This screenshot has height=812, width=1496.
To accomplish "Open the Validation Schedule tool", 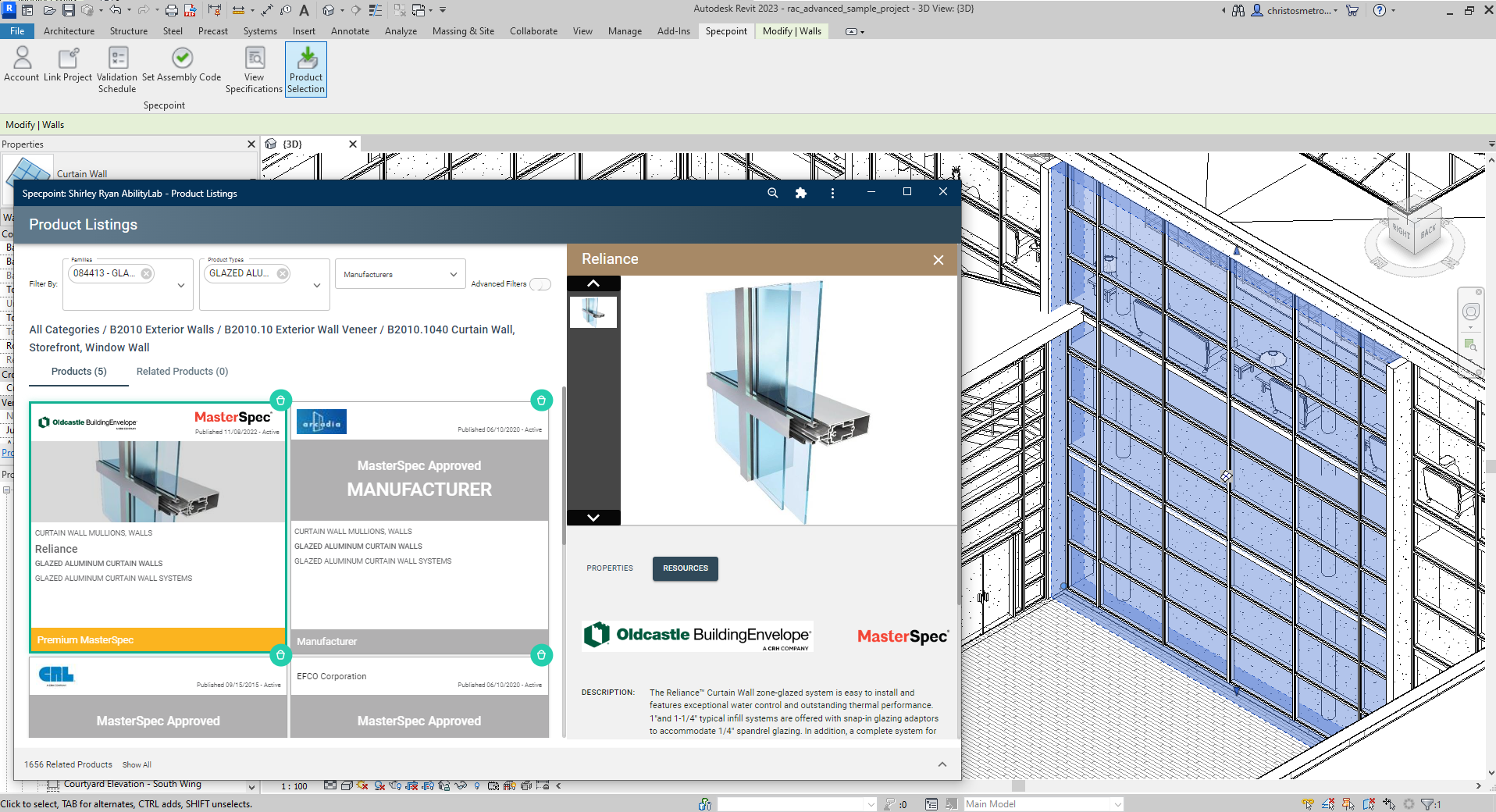I will click(x=118, y=59).
